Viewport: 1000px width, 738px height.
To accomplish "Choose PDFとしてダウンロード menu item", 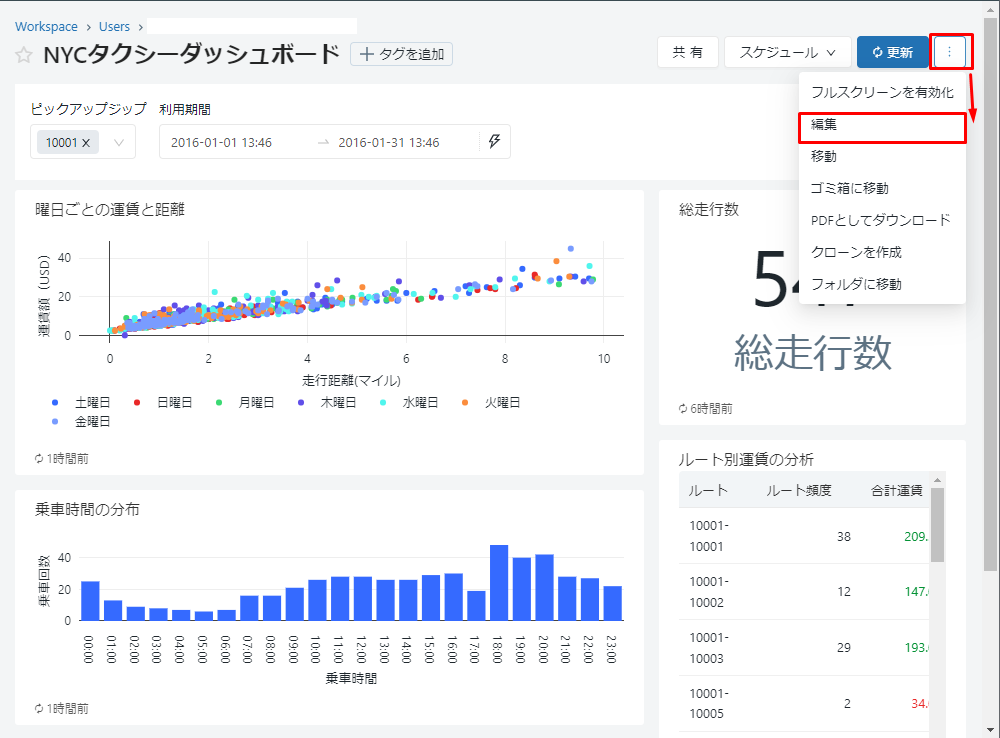I will 881,220.
